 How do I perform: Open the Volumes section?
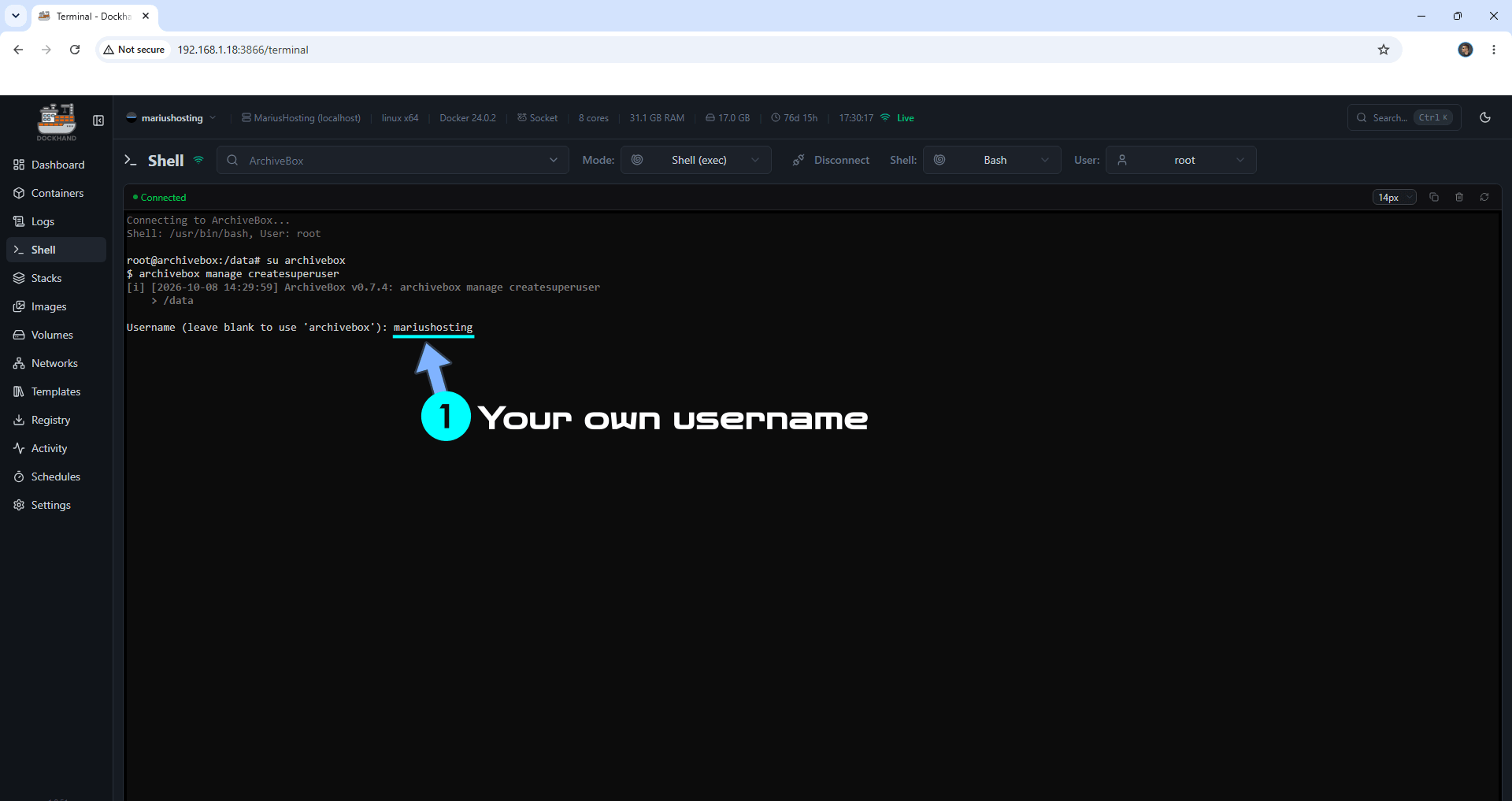(56, 335)
